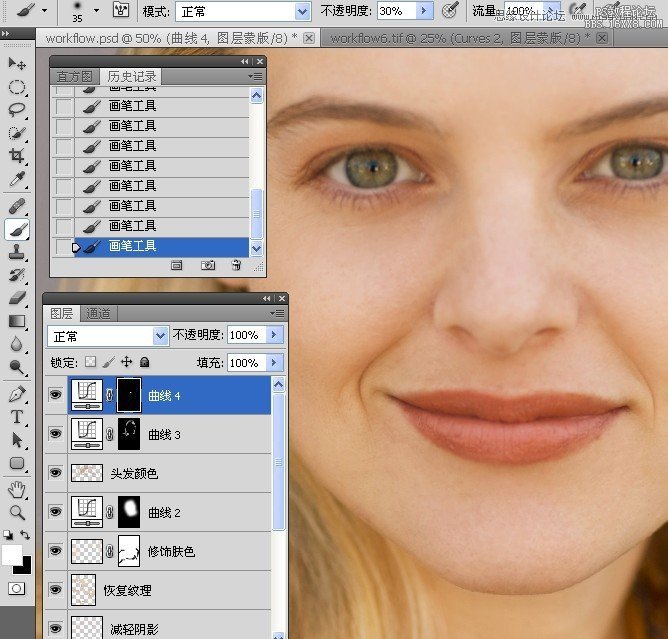Open the Brush panel toggle
The image size is (668, 639).
(x=121, y=10)
